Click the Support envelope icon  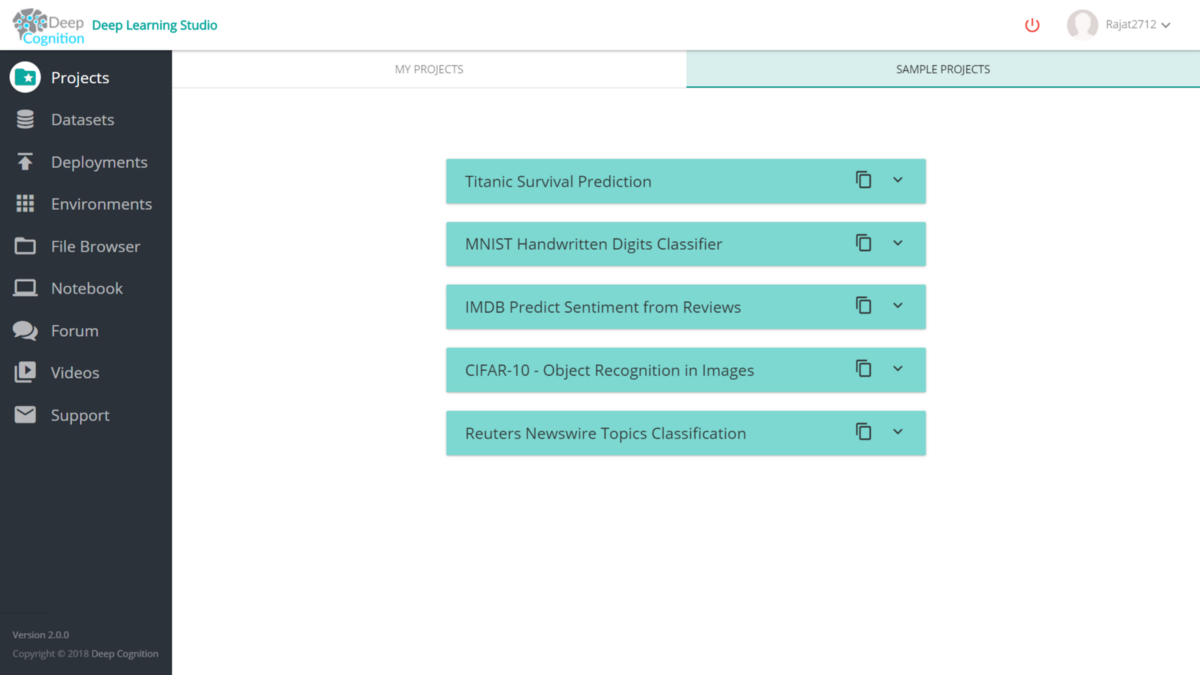[25, 415]
